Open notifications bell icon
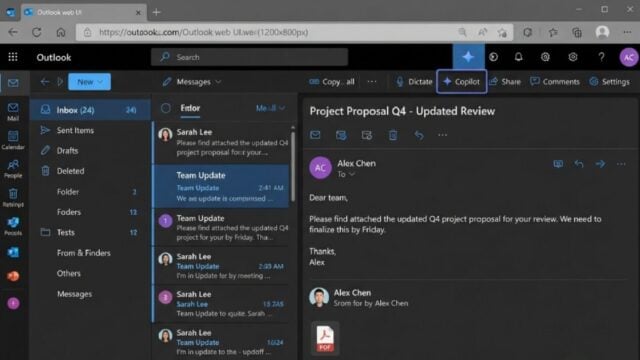The image size is (640, 360). 518,57
